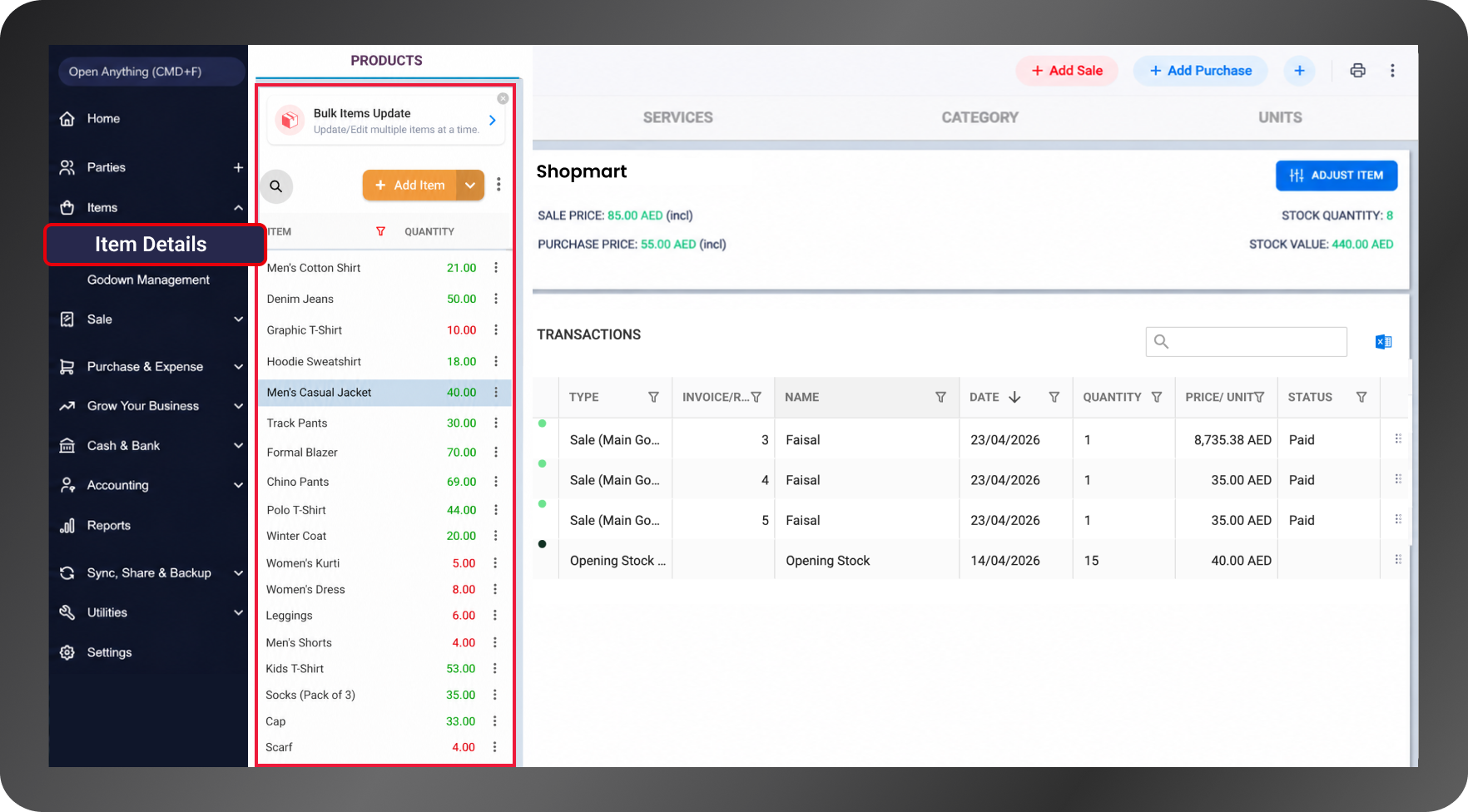Filter the ITEM column in products list
This screenshot has width=1468, height=812.
tap(380, 231)
